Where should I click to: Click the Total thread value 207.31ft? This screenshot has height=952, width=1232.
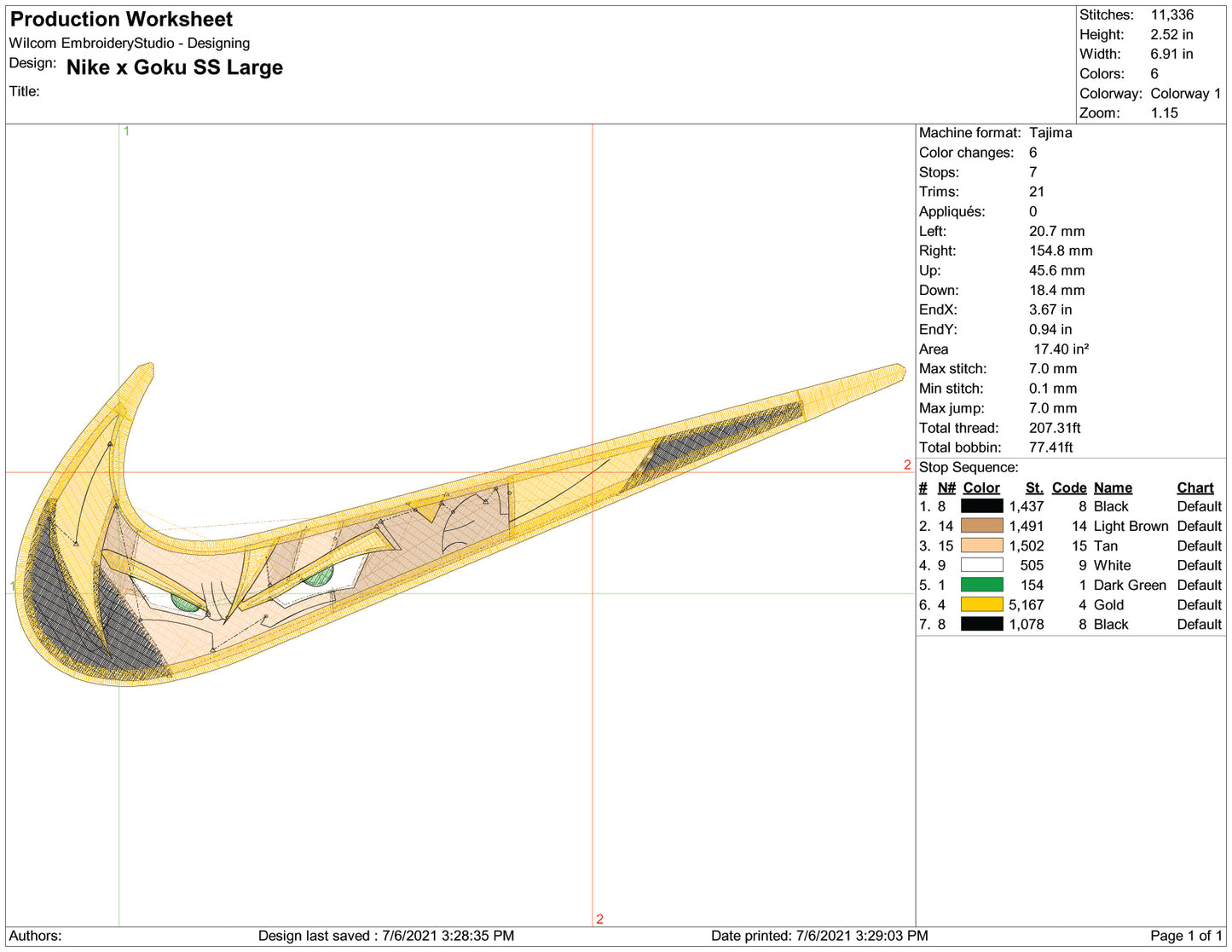click(x=1055, y=428)
